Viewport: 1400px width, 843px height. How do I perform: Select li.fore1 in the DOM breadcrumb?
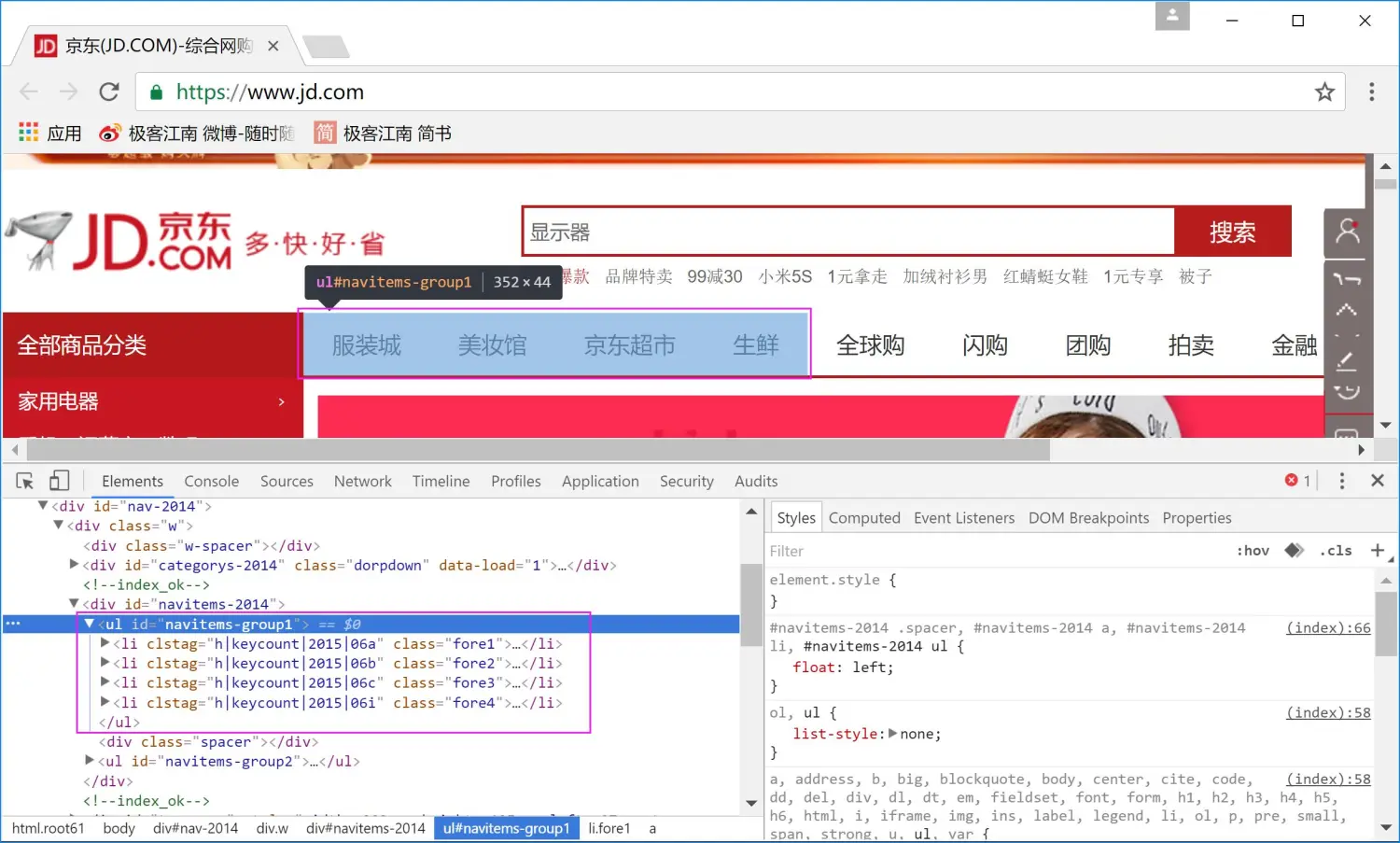[x=609, y=828]
